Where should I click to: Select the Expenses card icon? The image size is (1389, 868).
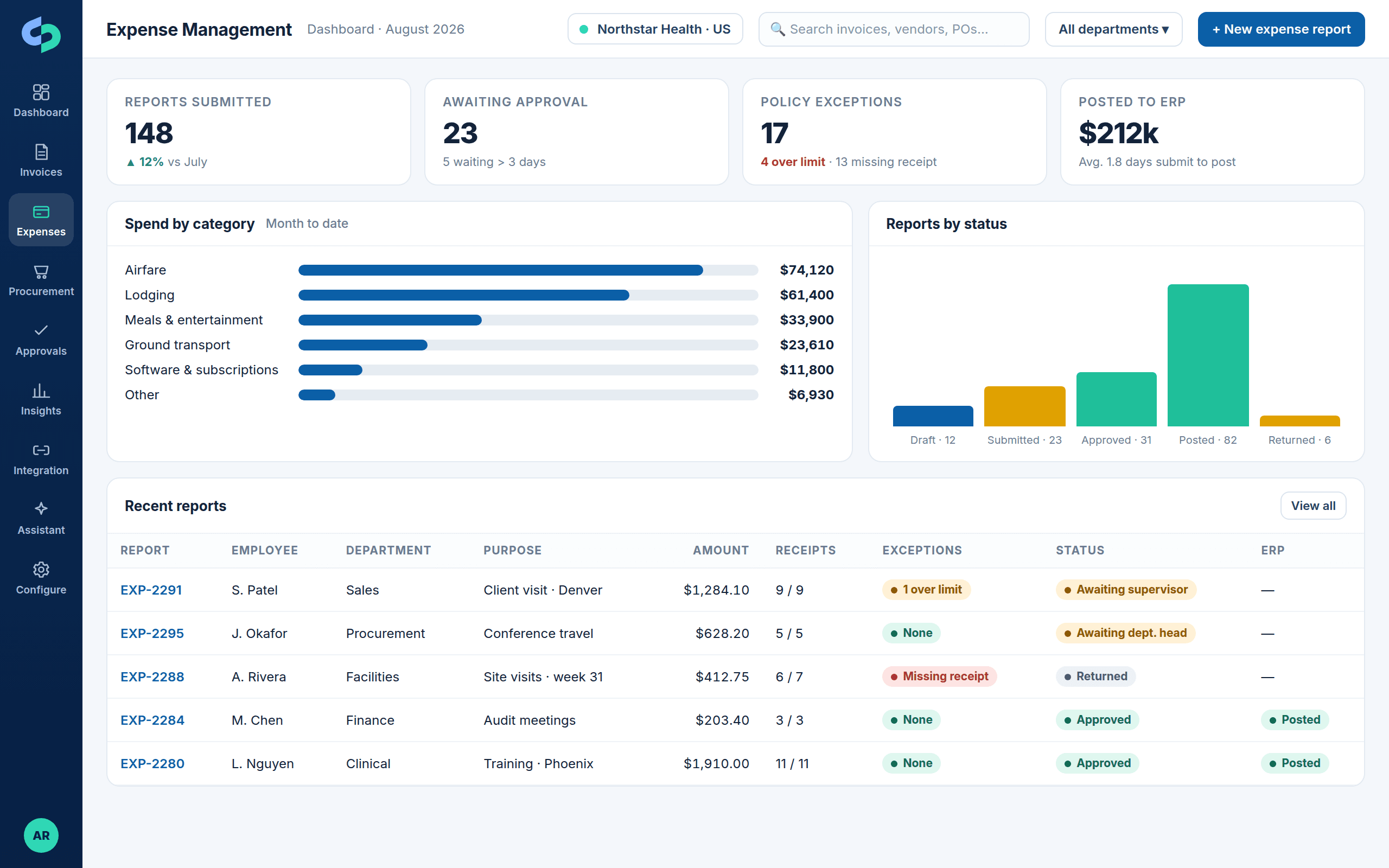coord(41,212)
